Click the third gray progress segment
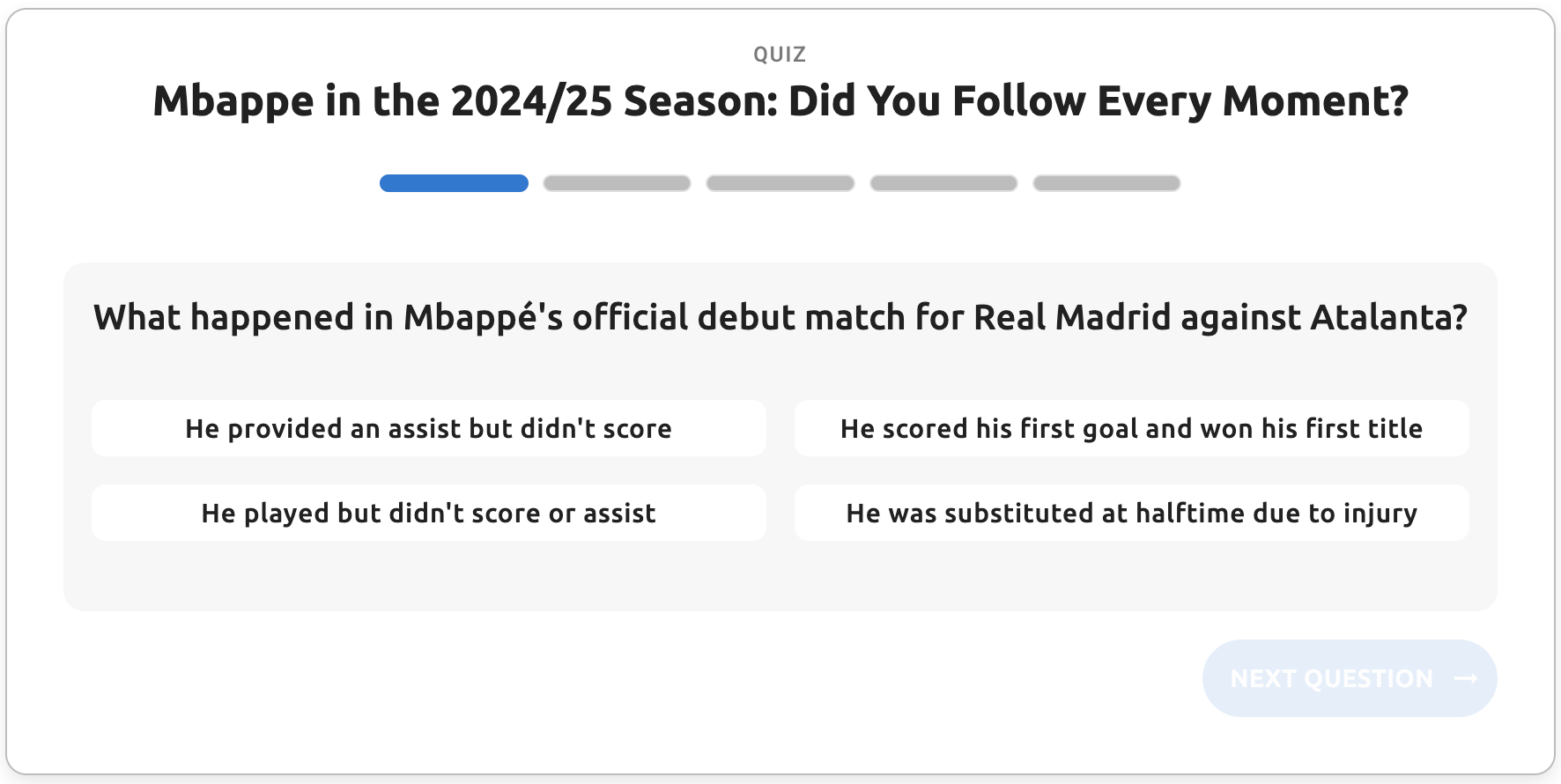This screenshot has height=784, width=1561. (x=780, y=183)
